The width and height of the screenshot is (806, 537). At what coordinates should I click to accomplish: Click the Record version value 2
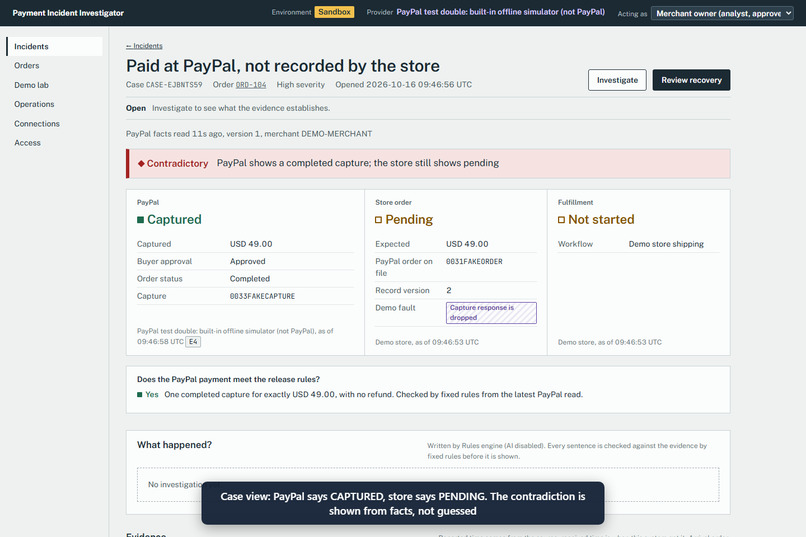click(449, 290)
